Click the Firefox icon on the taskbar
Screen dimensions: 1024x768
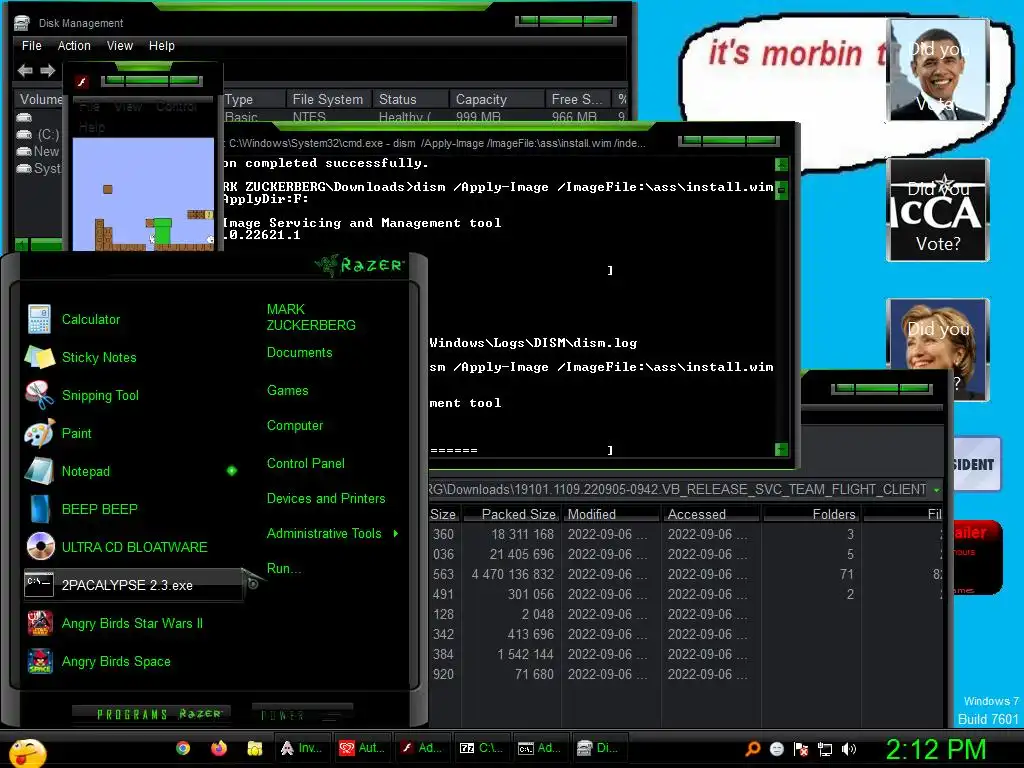click(x=218, y=748)
